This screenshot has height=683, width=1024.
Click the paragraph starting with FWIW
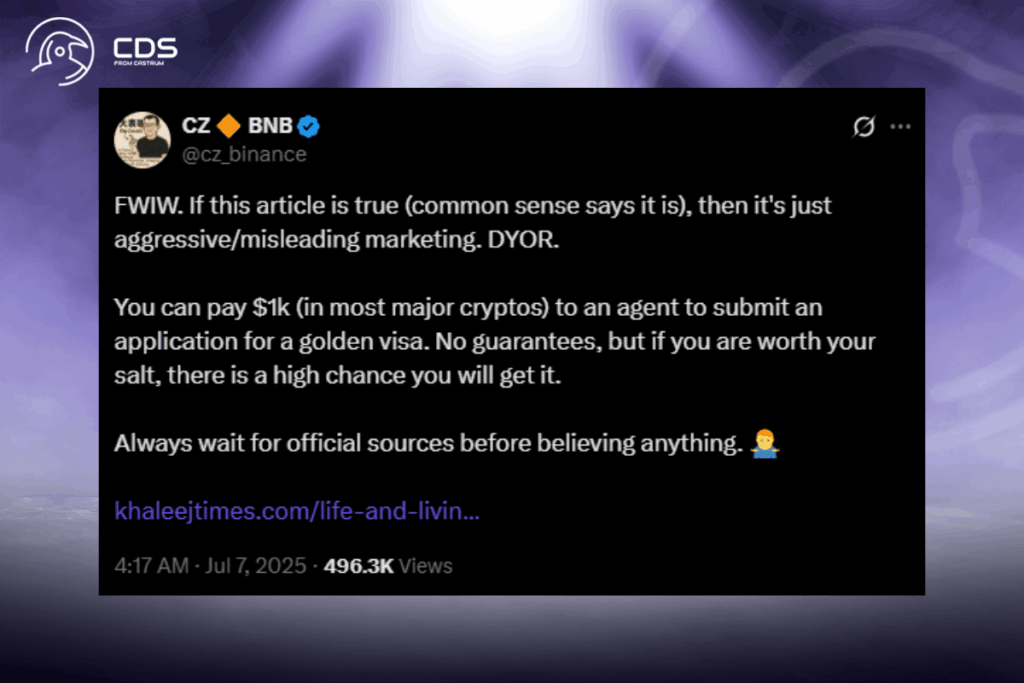click(x=472, y=222)
